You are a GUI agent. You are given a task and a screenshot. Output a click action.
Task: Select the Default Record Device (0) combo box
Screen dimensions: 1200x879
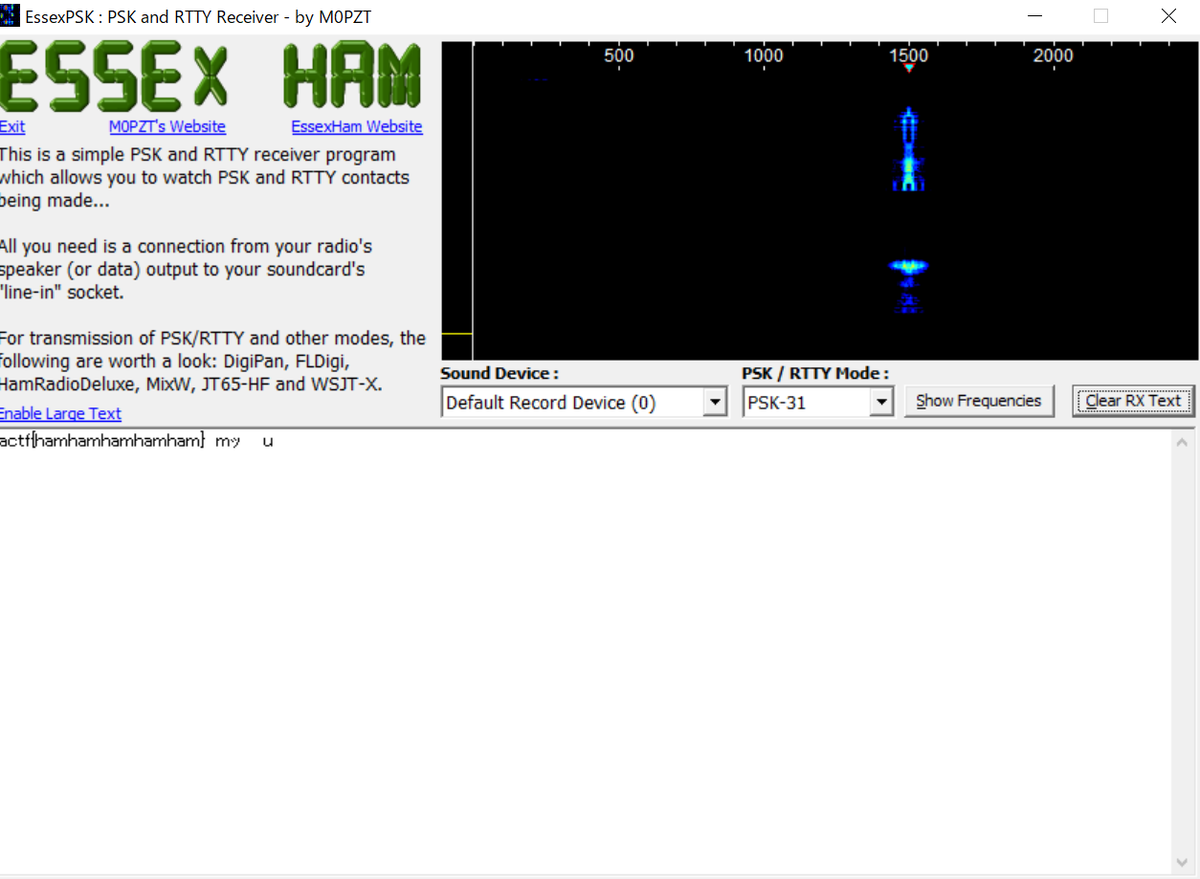(584, 403)
